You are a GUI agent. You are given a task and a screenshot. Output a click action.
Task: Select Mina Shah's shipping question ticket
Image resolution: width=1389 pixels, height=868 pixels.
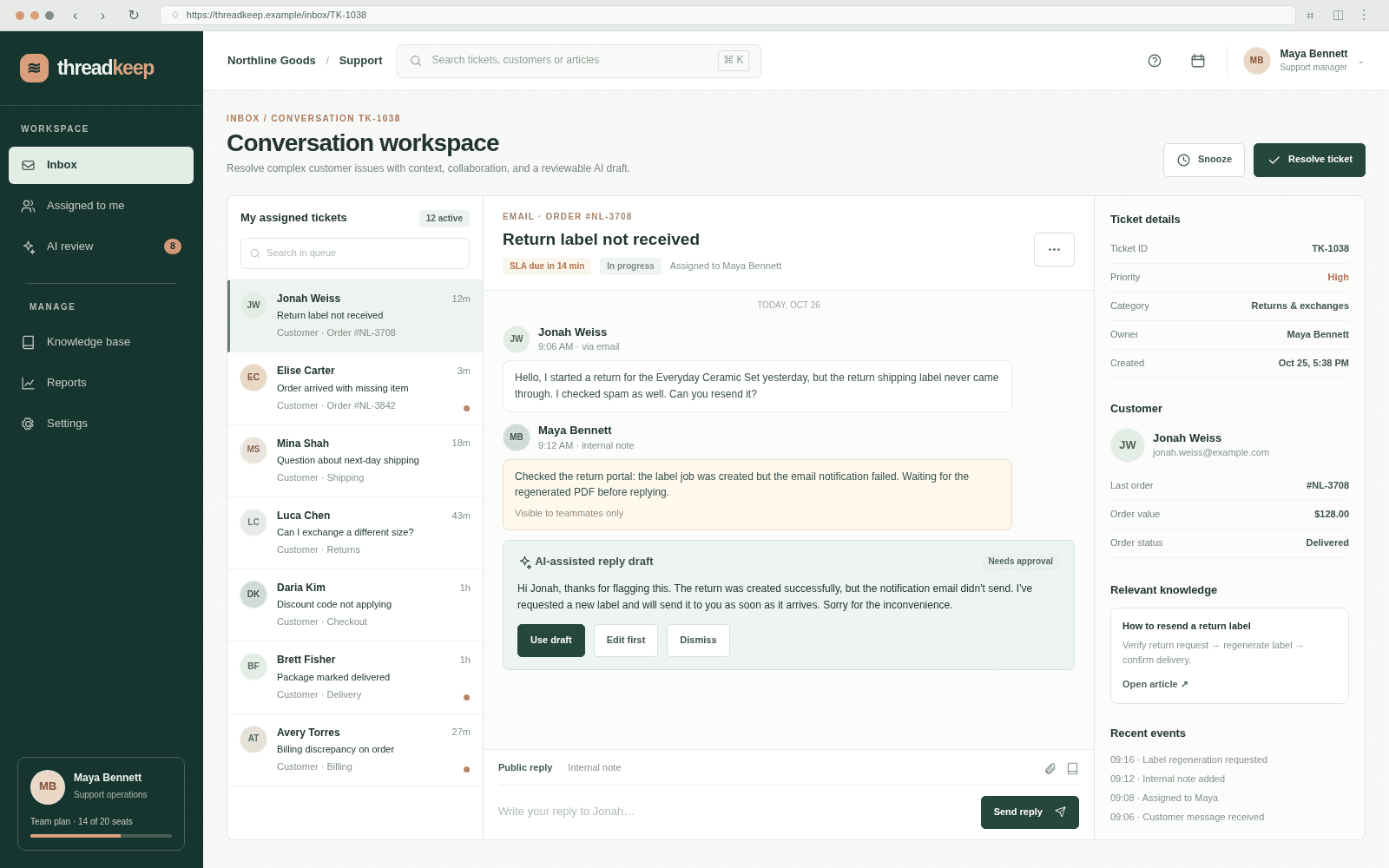coord(355,461)
